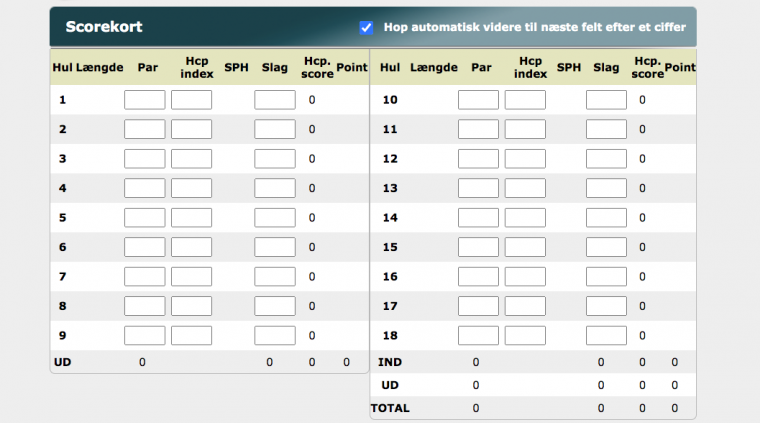The image size is (760, 423).
Task: Click the Scorekort header title
Action: (x=103, y=27)
